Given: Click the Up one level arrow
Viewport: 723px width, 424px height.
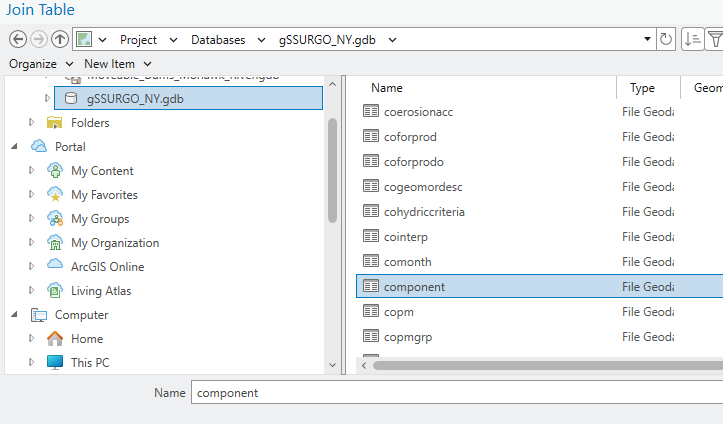Looking at the screenshot, I should (x=60, y=39).
